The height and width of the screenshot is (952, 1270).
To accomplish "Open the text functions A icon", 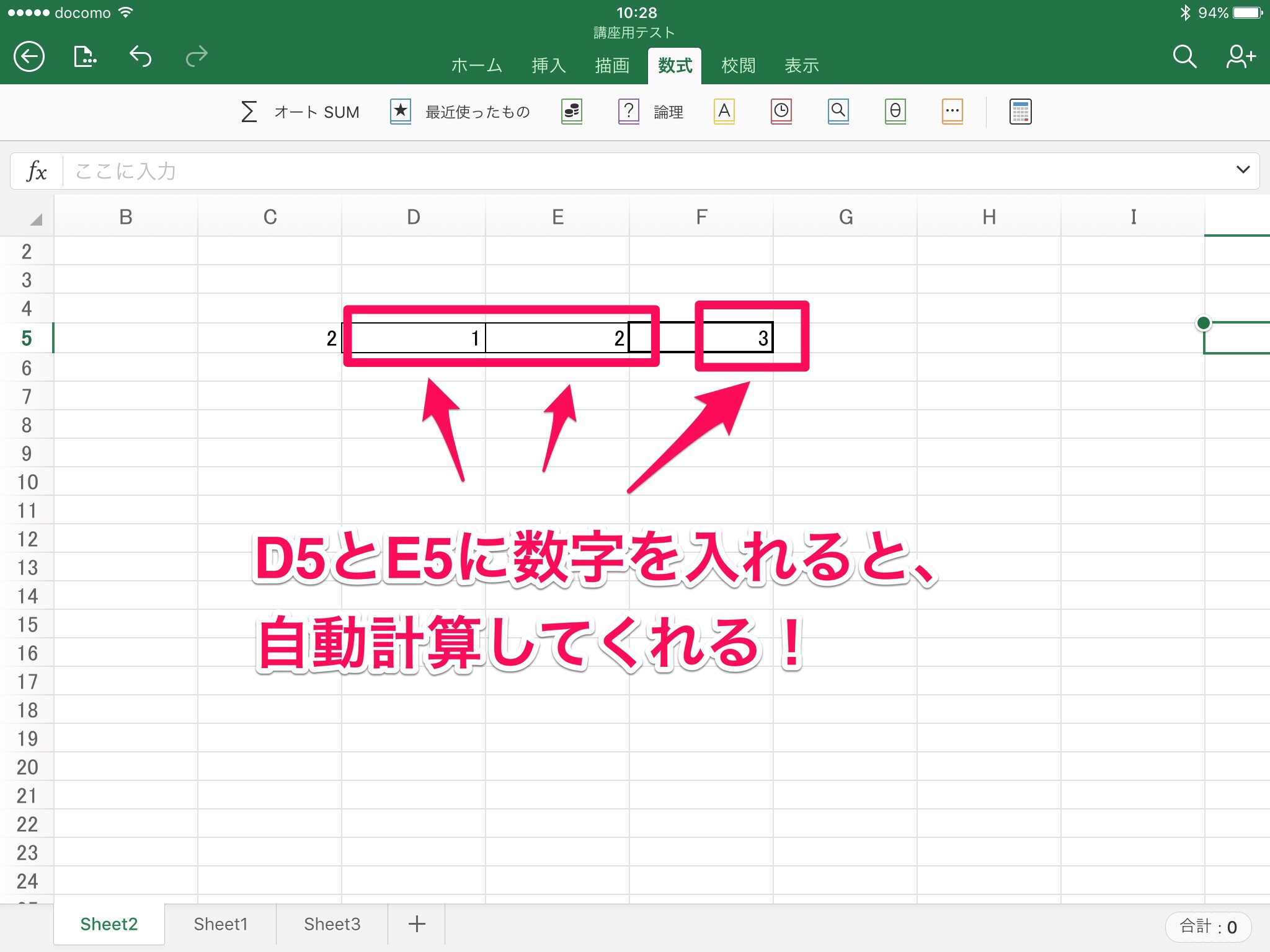I will click(x=724, y=112).
